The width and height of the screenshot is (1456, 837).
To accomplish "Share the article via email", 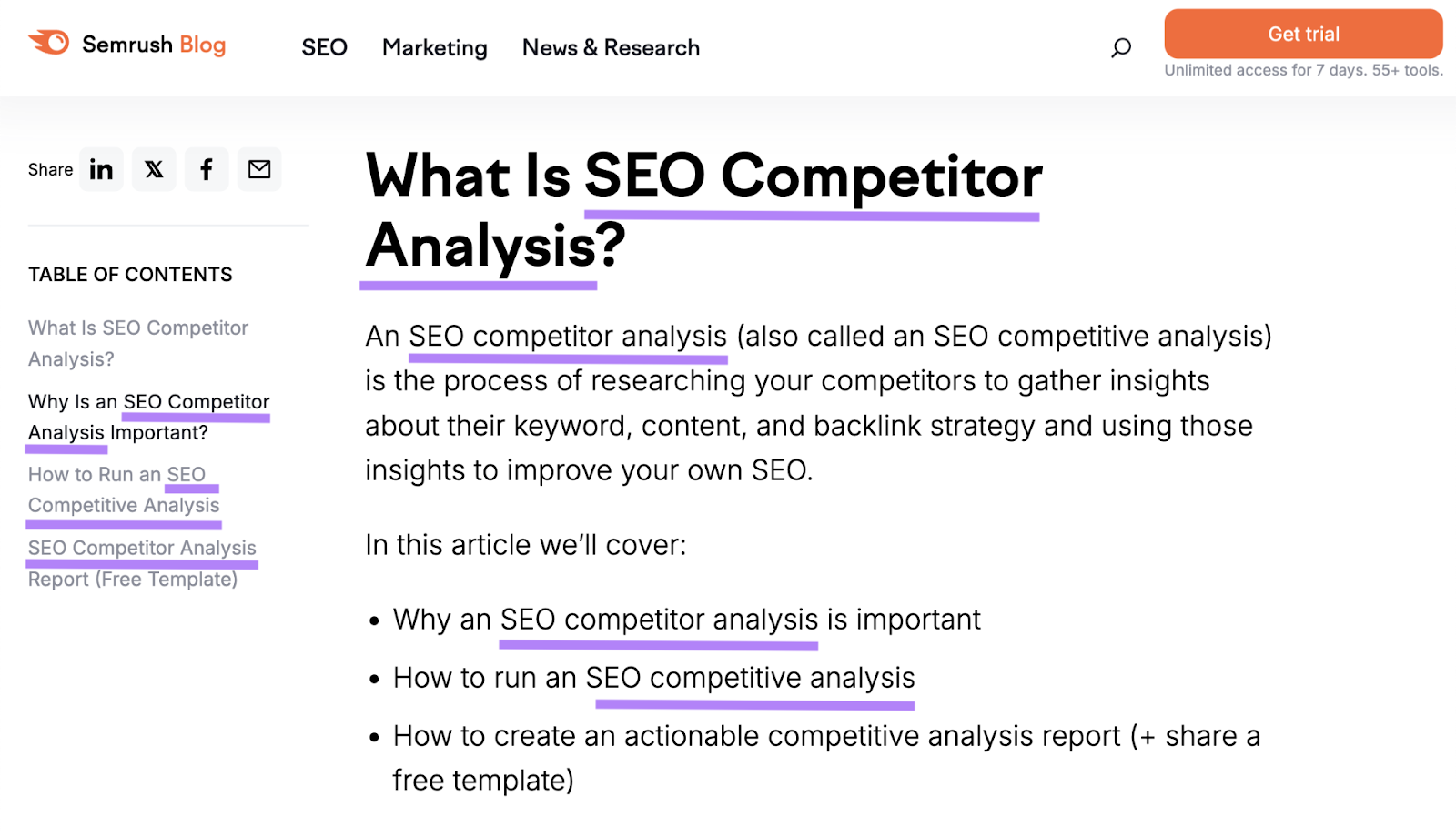I will [259, 169].
